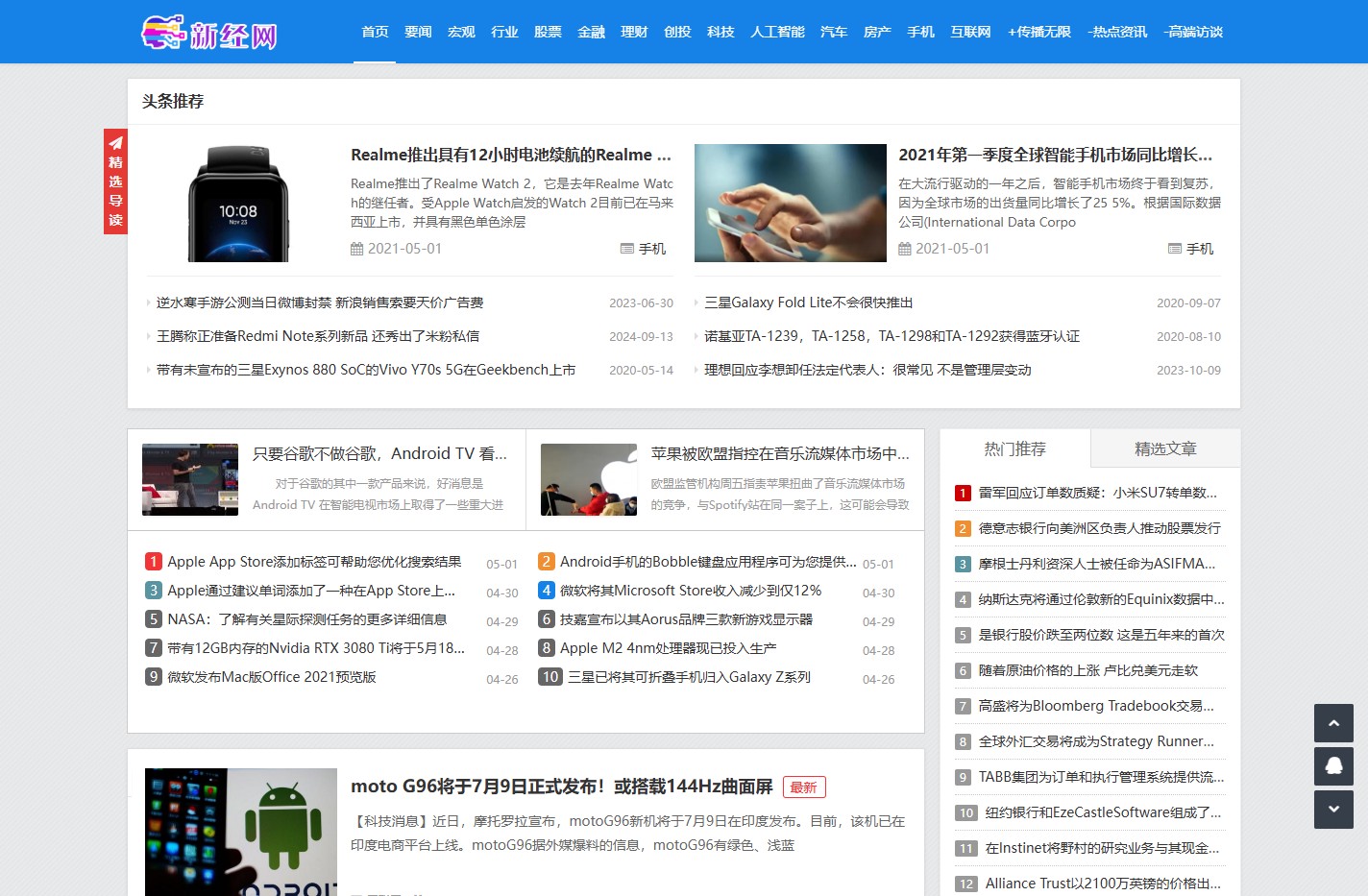Open the 股票 menu item
Screen dimensions: 1368x896
coord(548,32)
